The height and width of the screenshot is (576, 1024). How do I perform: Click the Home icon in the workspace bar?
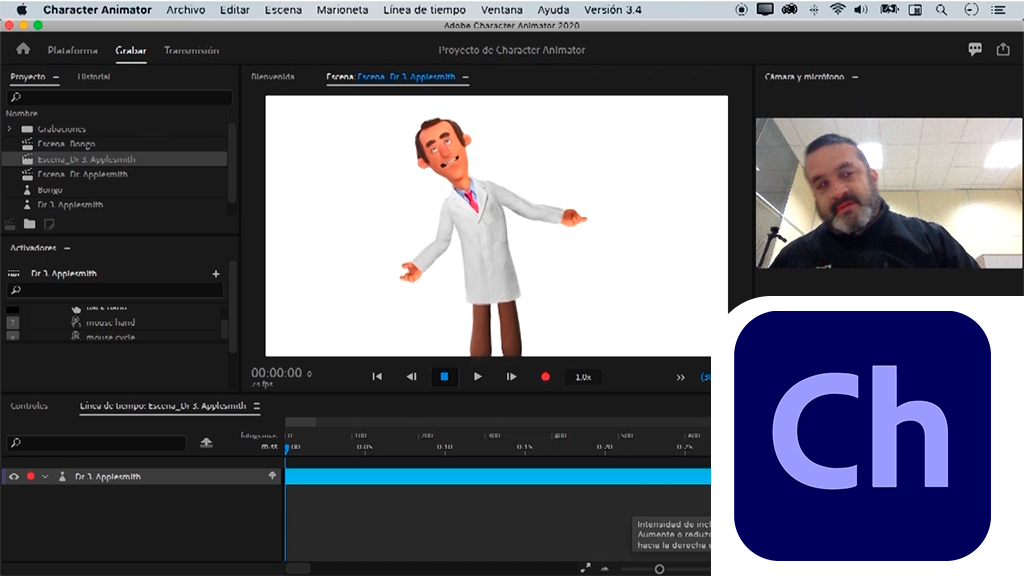[x=23, y=49]
